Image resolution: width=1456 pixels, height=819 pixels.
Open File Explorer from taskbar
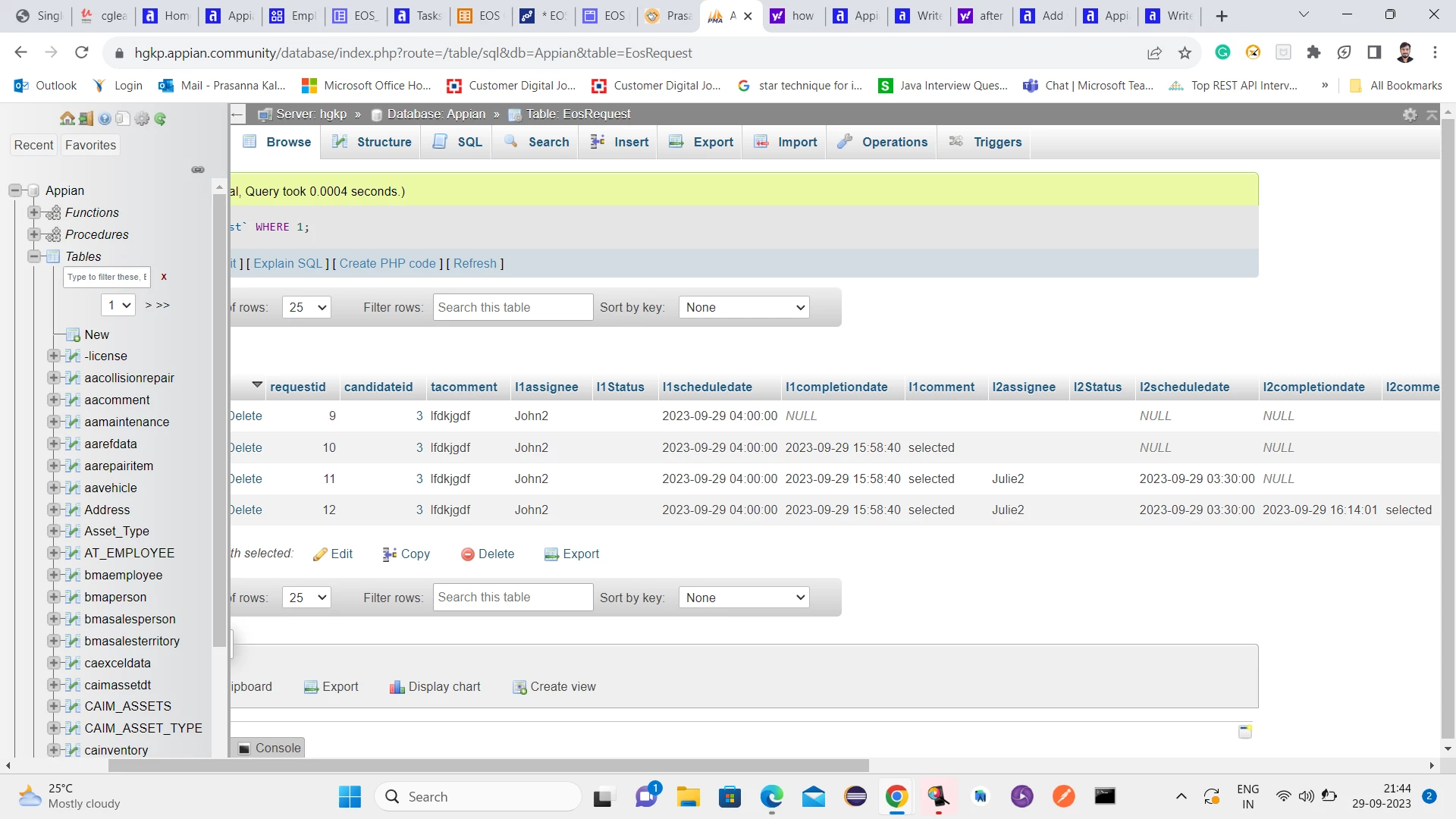[x=688, y=797]
